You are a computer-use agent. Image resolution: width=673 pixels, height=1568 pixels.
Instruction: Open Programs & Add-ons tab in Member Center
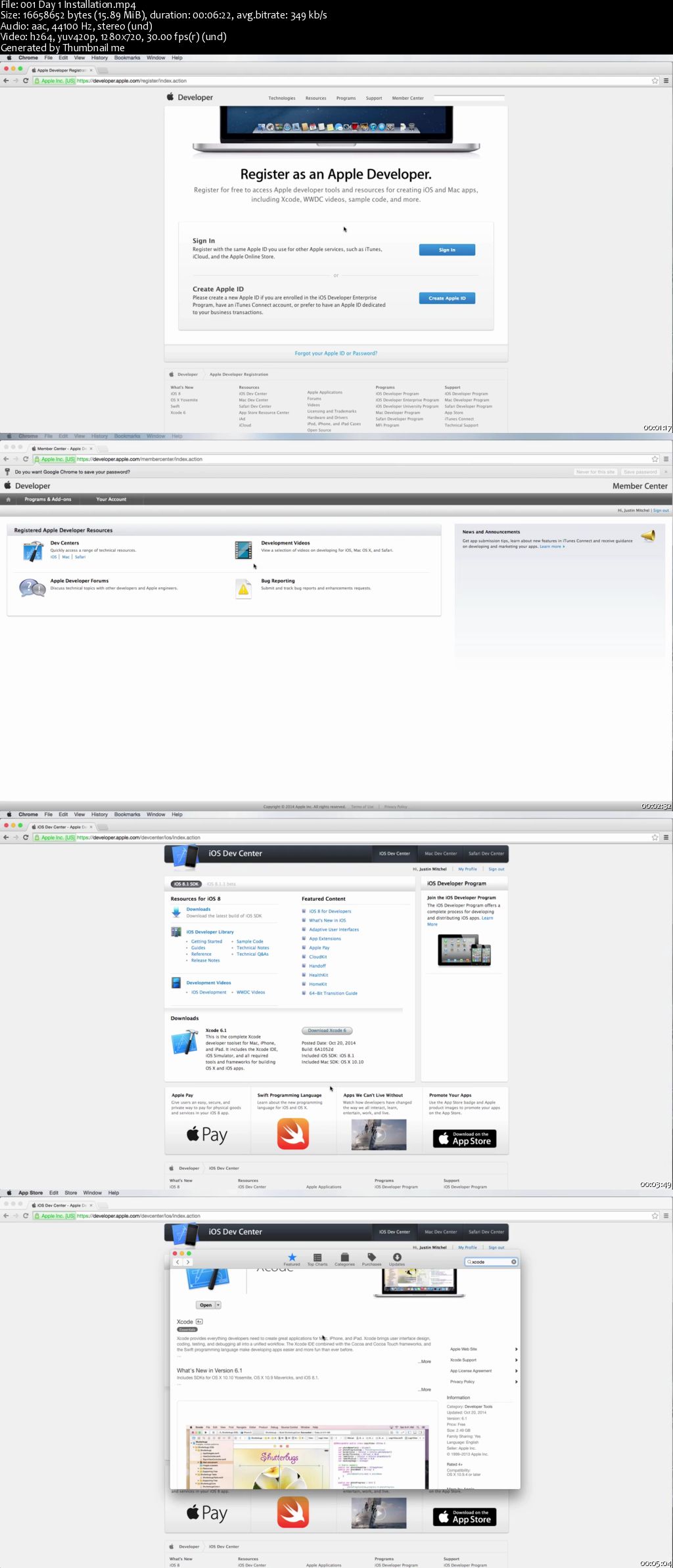48,499
